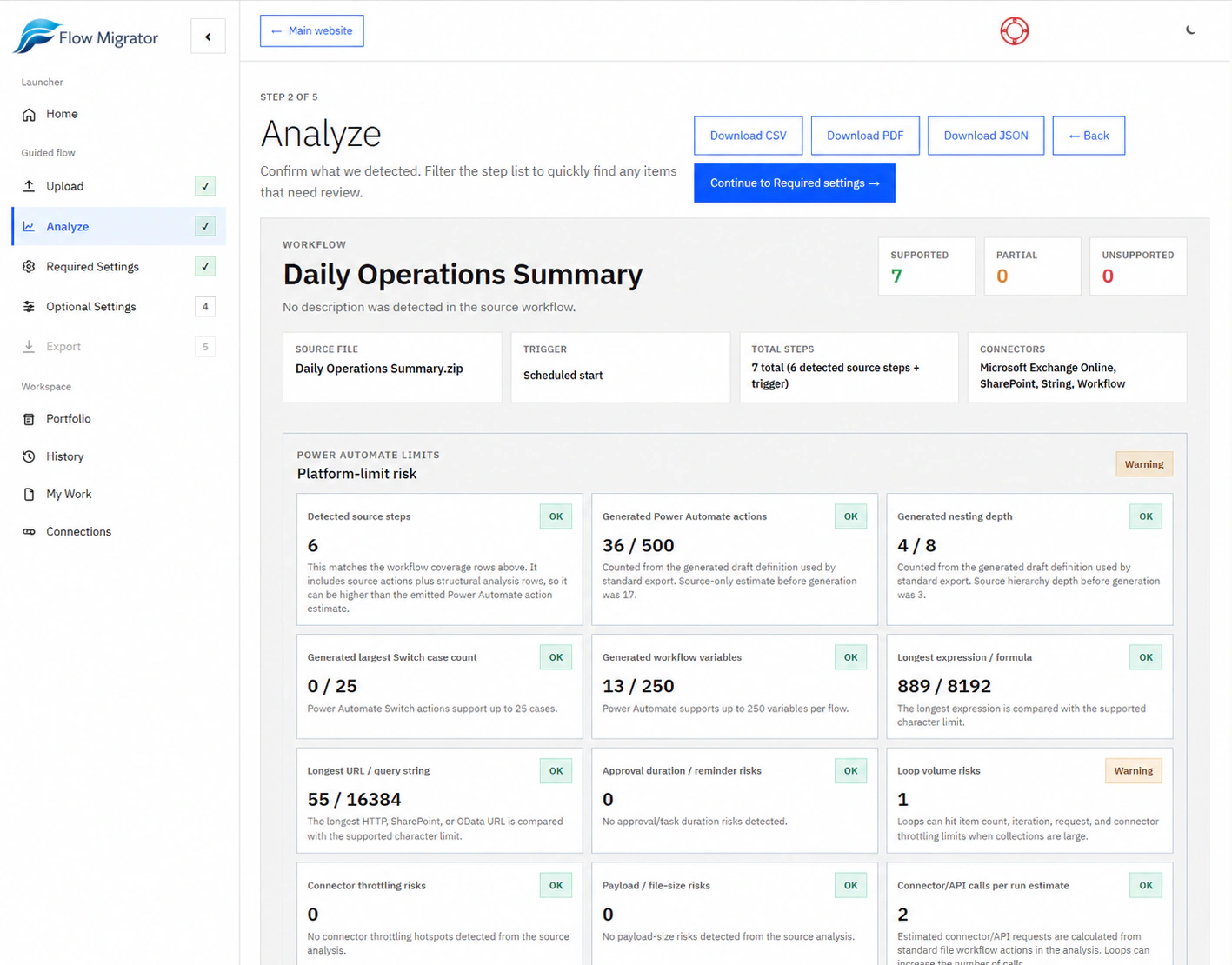Click the History clock icon
This screenshot has height=965, width=1232.
29,456
